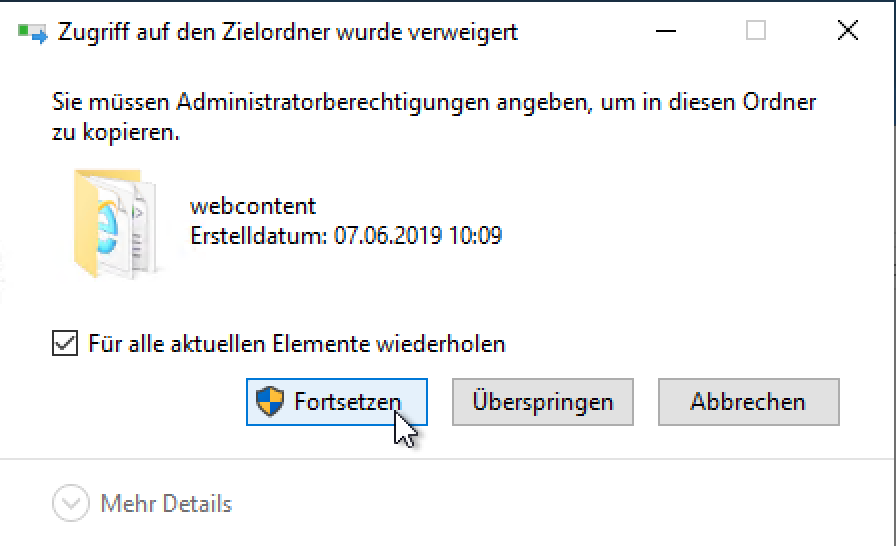Click the circled chevron next to Mehr Details

pos(70,503)
